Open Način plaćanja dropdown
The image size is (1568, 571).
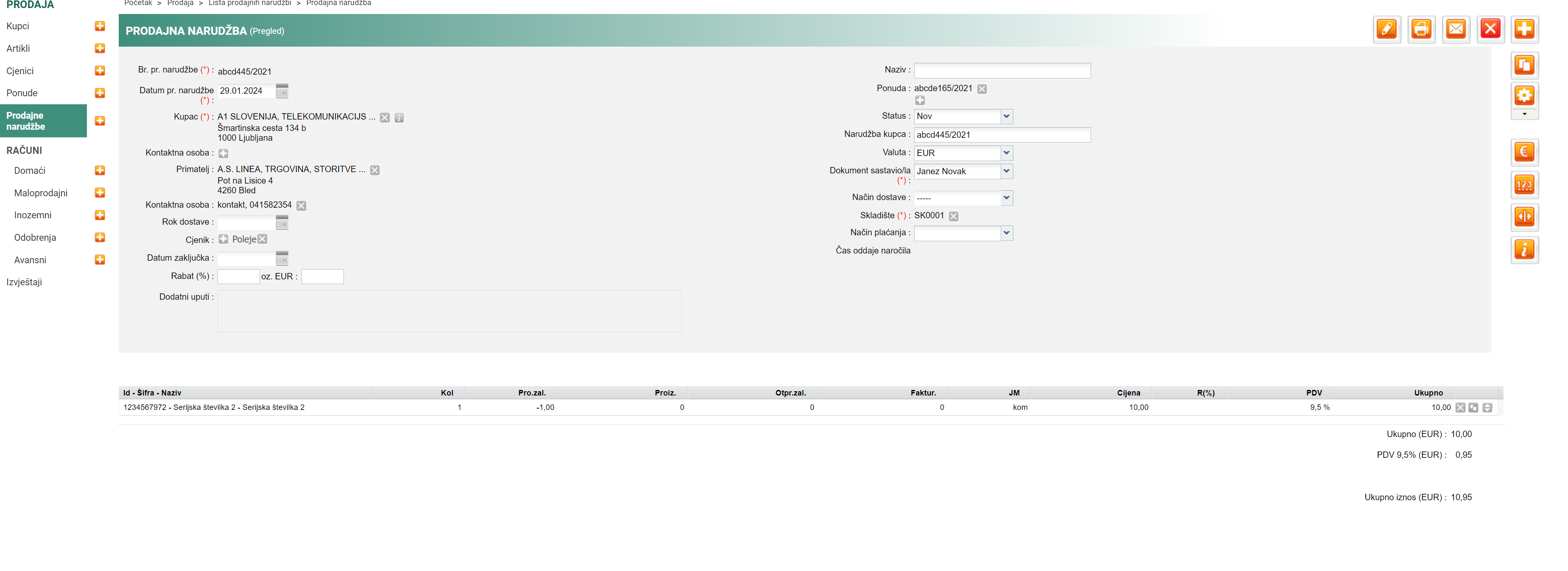[1006, 233]
